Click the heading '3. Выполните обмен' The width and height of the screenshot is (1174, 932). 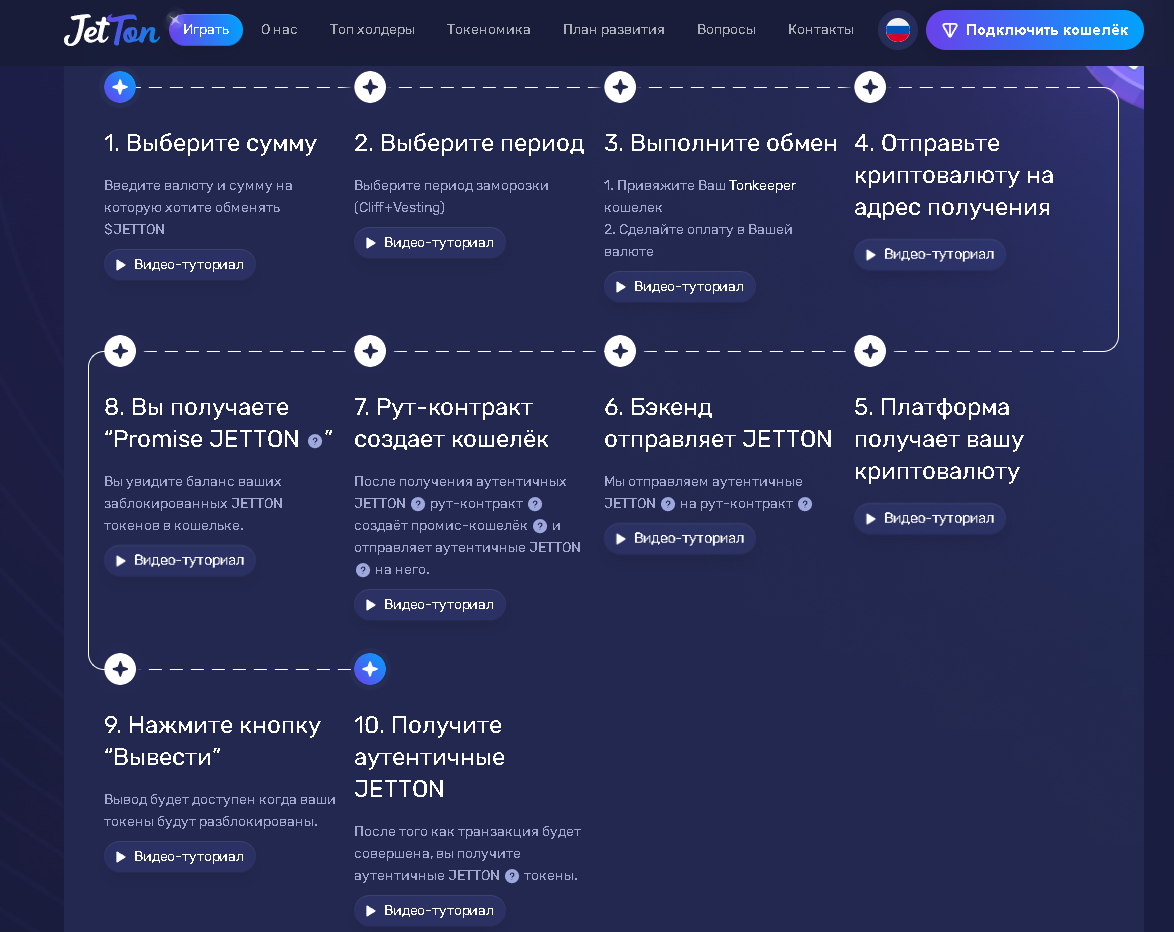pos(720,143)
